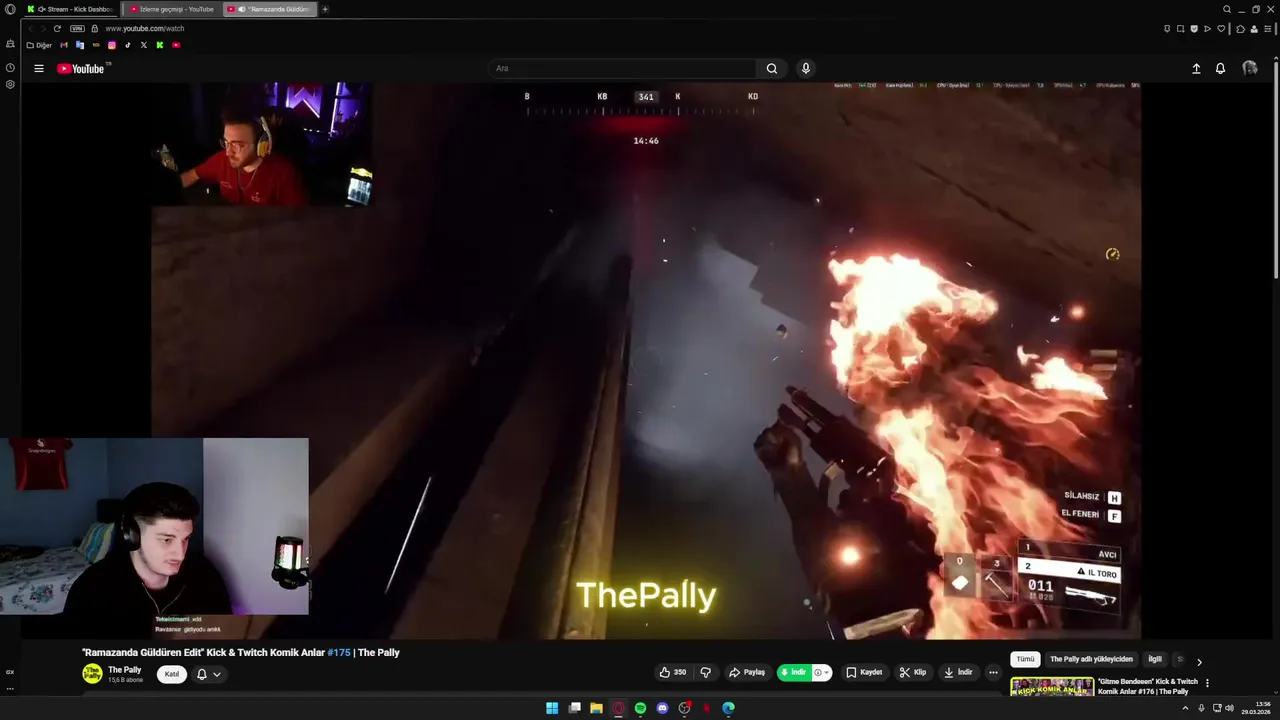Share the video via Paylaş button
Viewport: 1280px width, 720px height.
747,672
